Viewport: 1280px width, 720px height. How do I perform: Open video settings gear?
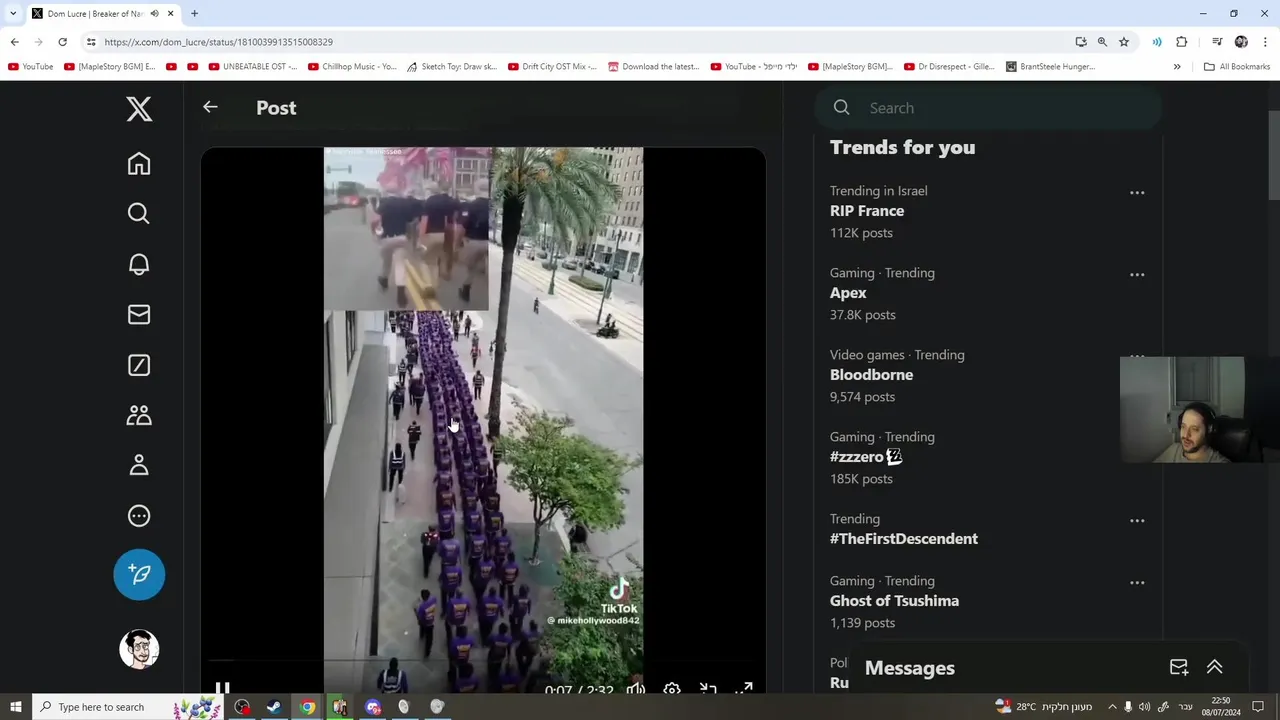tap(672, 689)
